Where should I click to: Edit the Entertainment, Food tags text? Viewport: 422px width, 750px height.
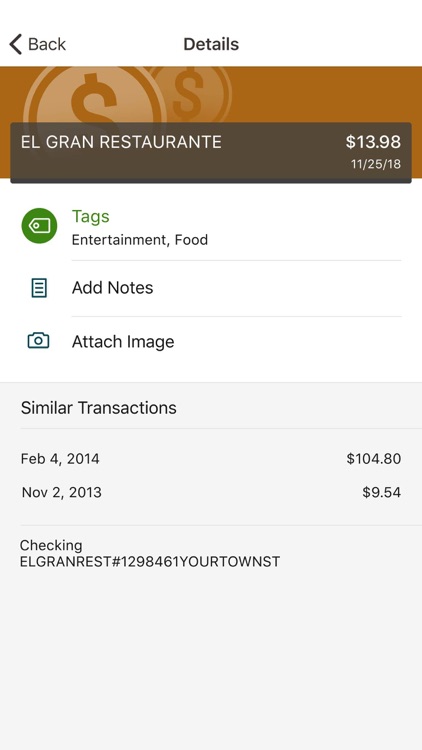pos(140,240)
